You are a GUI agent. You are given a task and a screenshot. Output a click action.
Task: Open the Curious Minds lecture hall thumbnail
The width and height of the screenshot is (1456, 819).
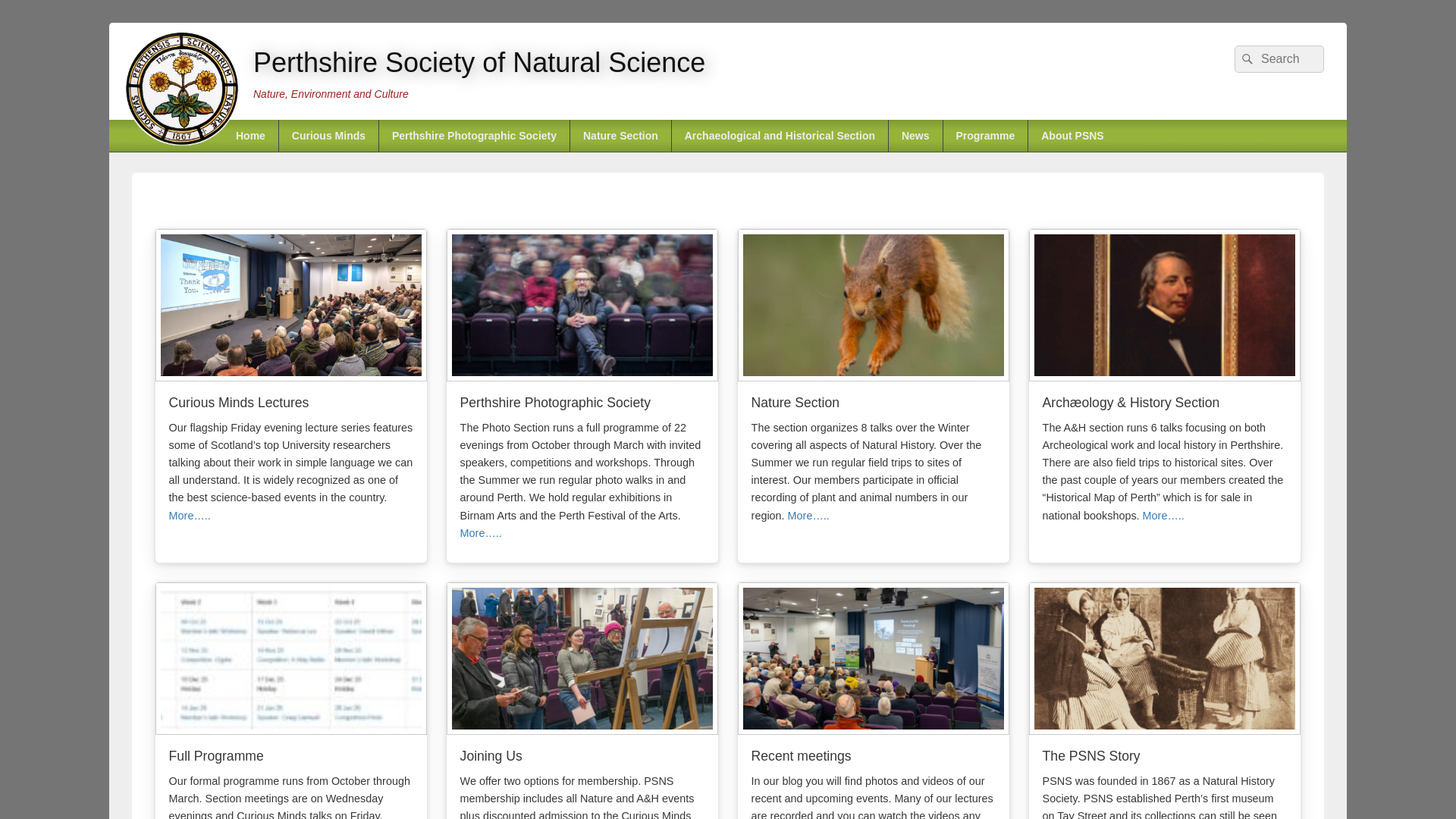coord(291,305)
